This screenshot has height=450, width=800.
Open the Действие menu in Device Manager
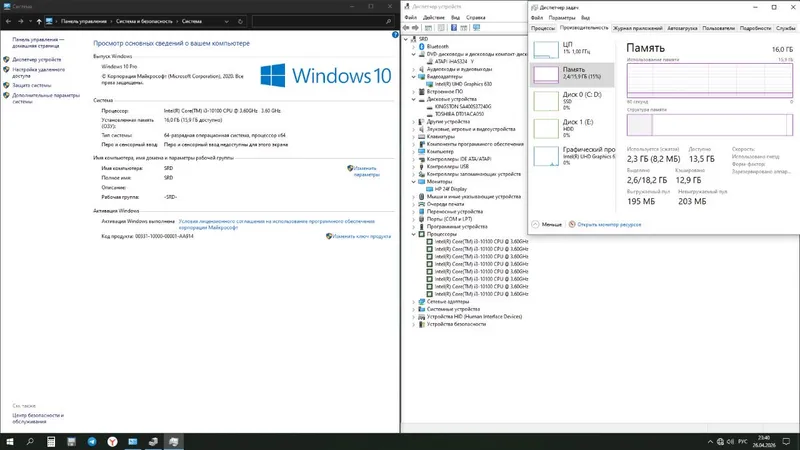click(434, 17)
